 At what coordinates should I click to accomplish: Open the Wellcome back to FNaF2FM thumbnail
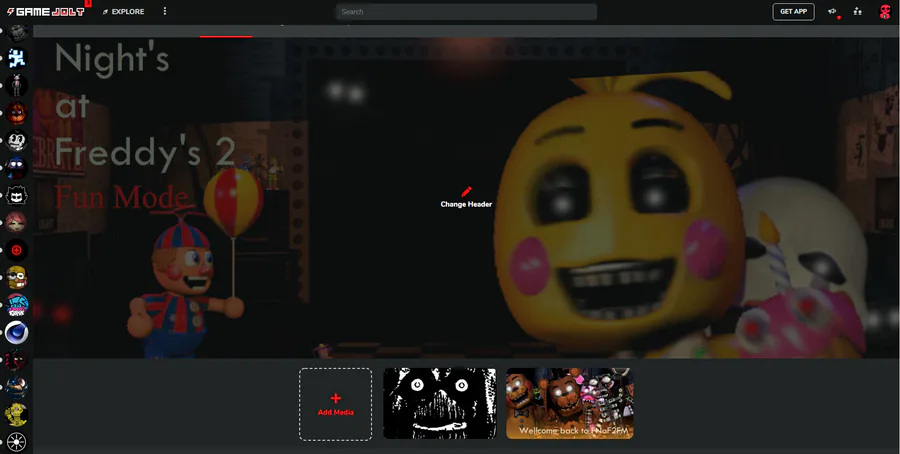(570, 403)
